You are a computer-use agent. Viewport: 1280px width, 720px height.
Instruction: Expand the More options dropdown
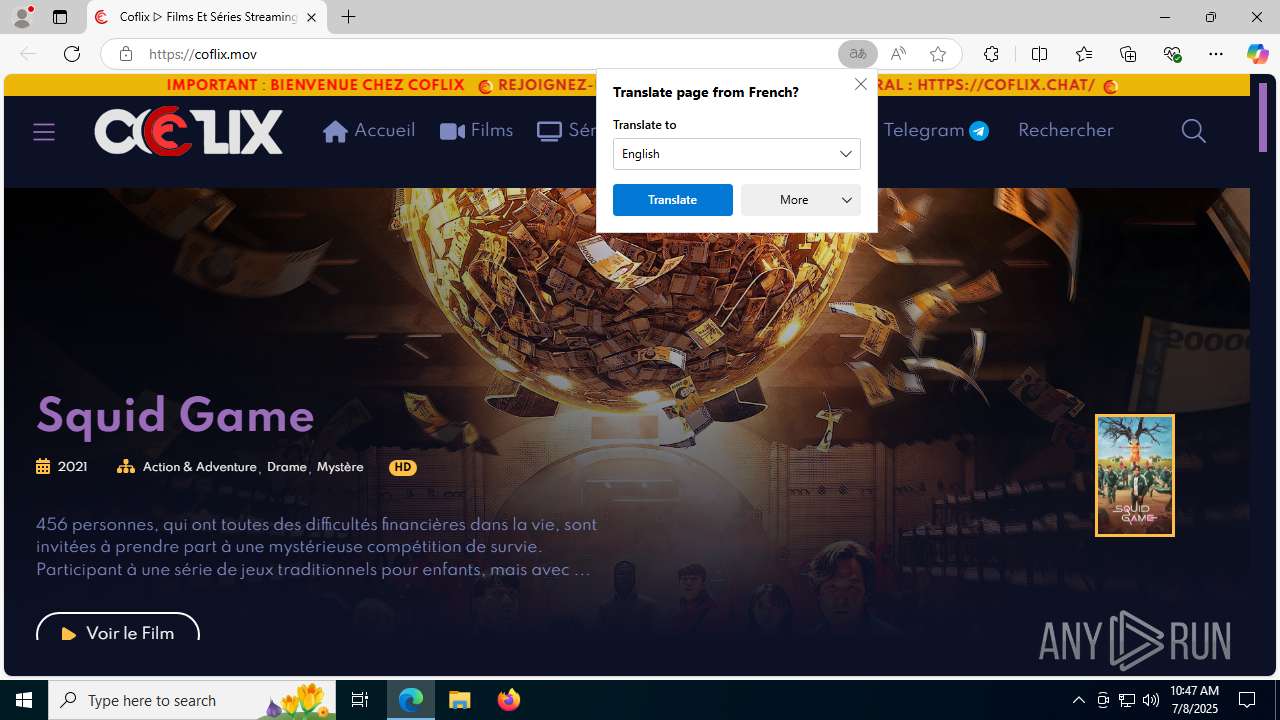tap(800, 200)
